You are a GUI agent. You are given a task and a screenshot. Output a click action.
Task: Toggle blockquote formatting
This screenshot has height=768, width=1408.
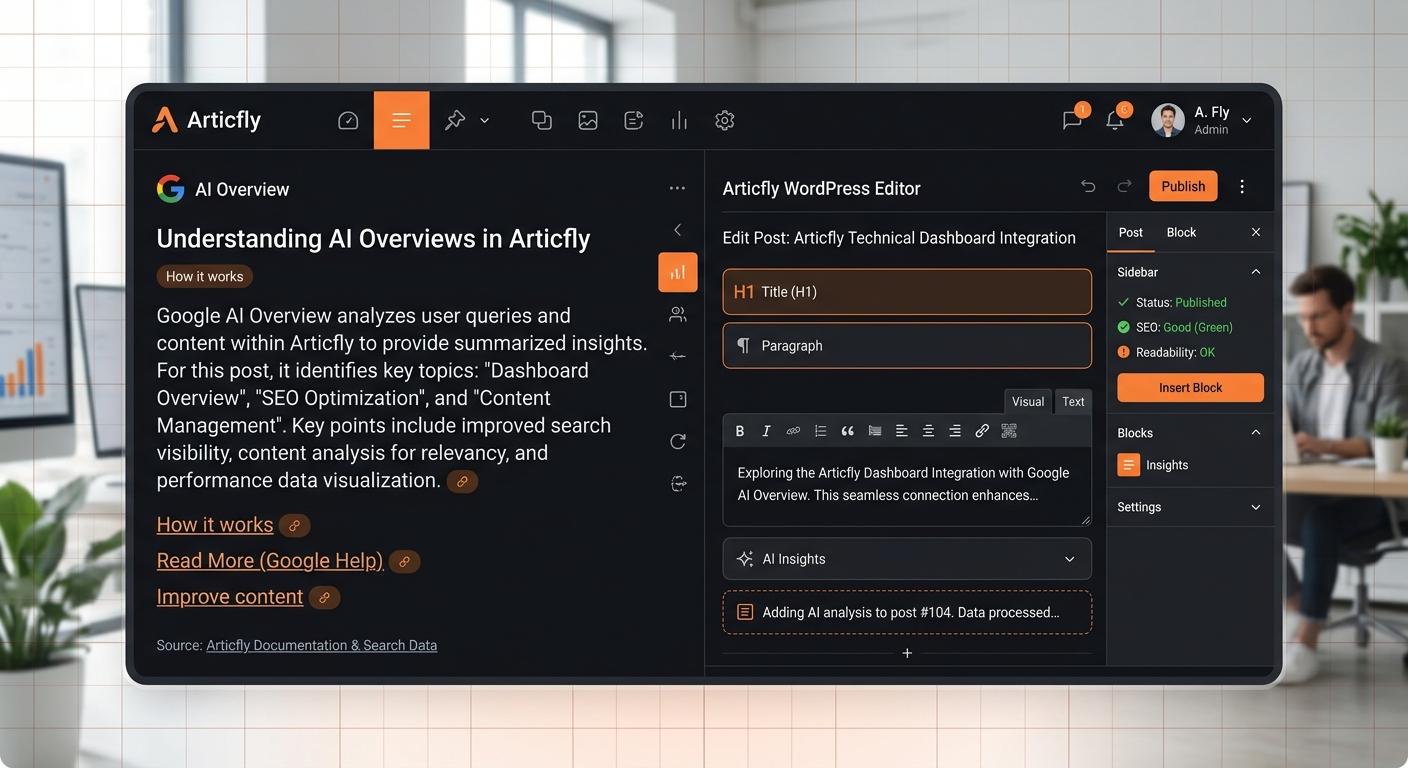(847, 431)
